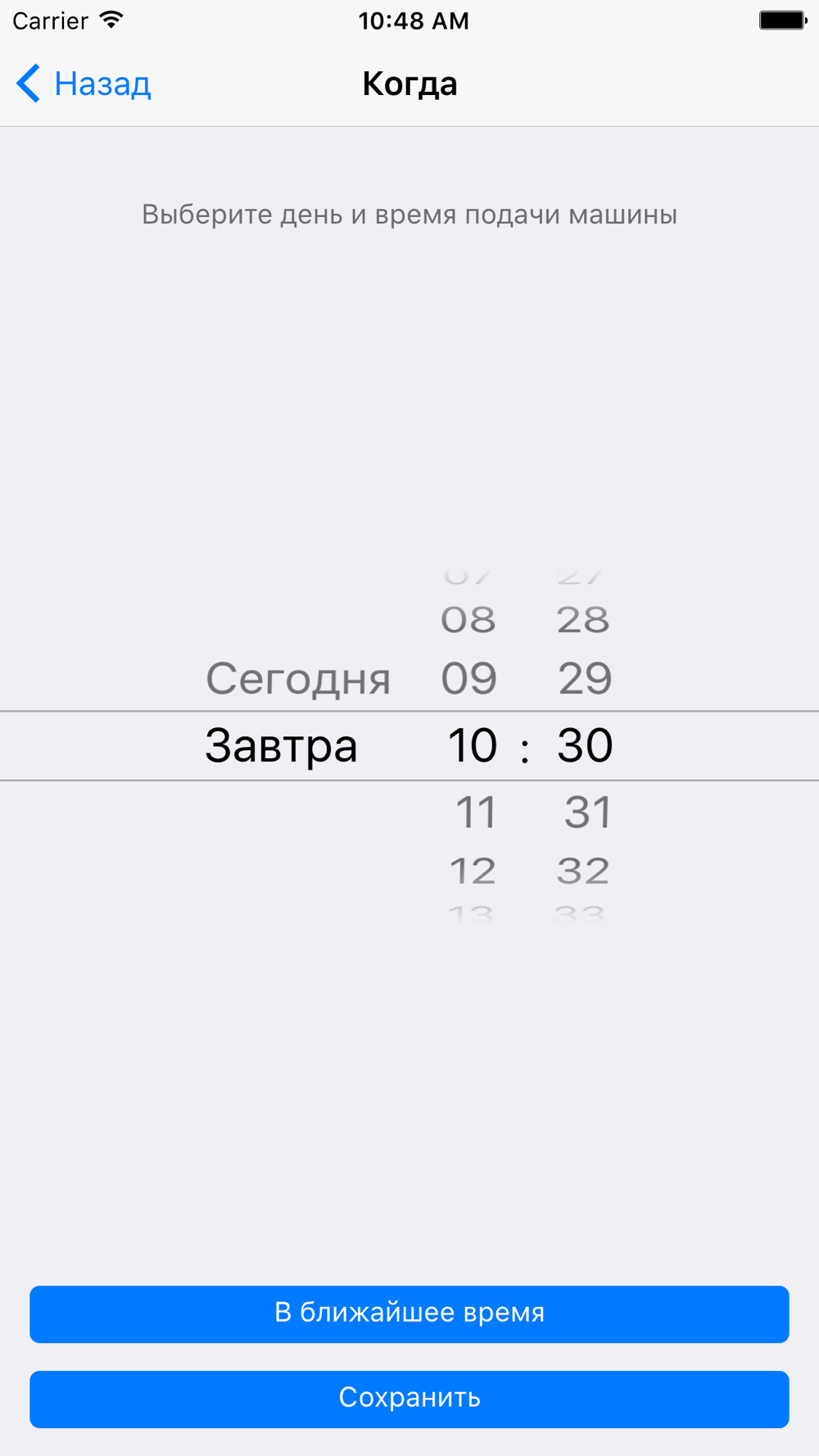
Task: Pick minute 32 in the picker
Action: point(583,870)
